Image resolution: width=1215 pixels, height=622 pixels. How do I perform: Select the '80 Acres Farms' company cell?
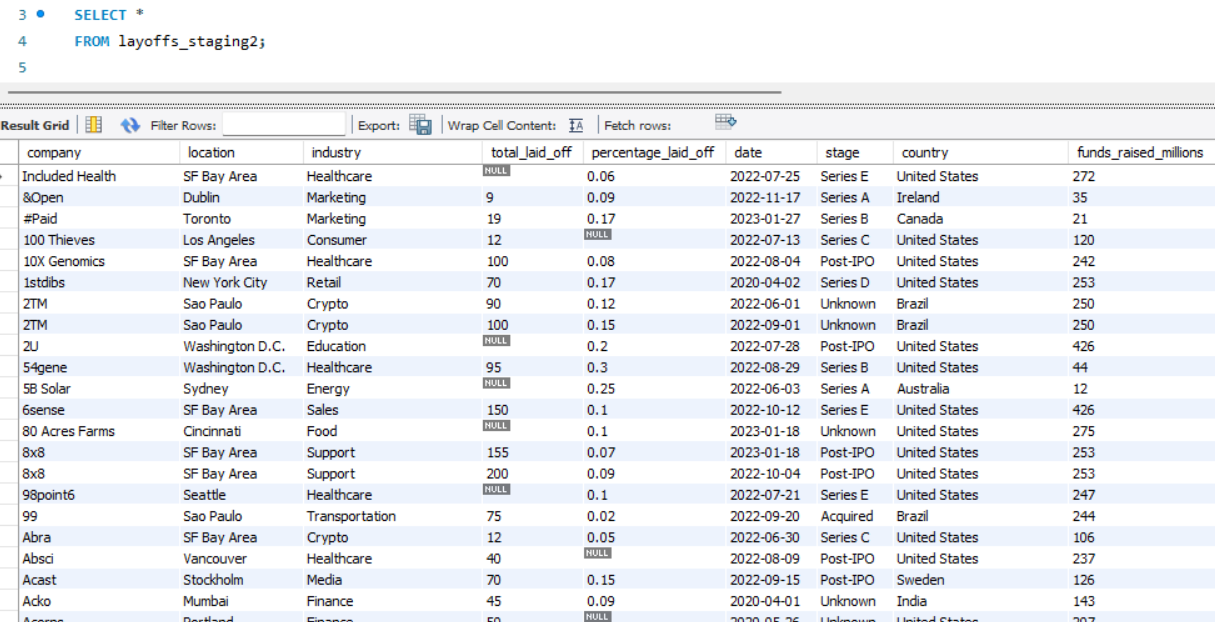[99, 431]
